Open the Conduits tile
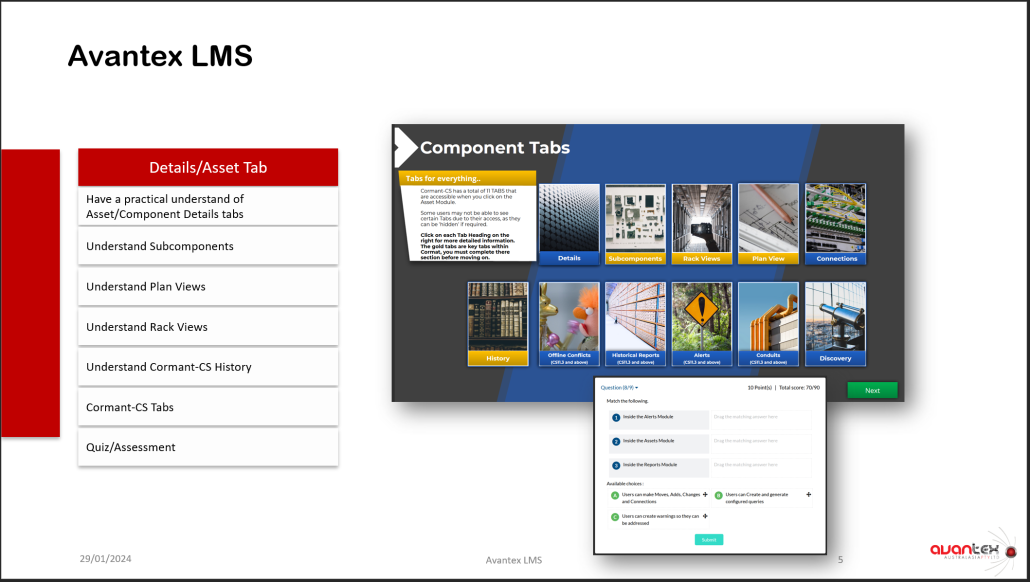Screen dimensions: 1030x582 coord(768,324)
